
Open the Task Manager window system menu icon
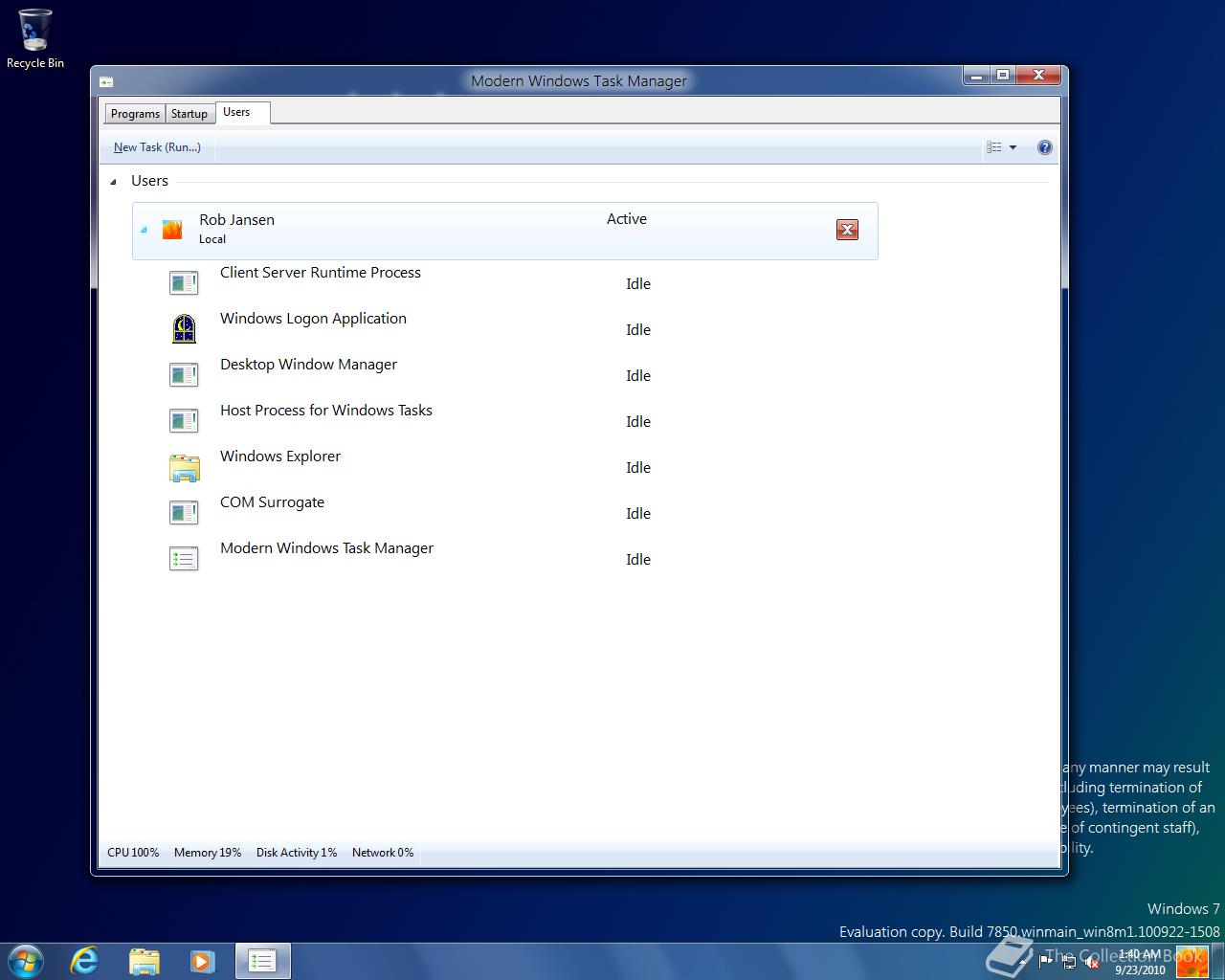[x=106, y=82]
